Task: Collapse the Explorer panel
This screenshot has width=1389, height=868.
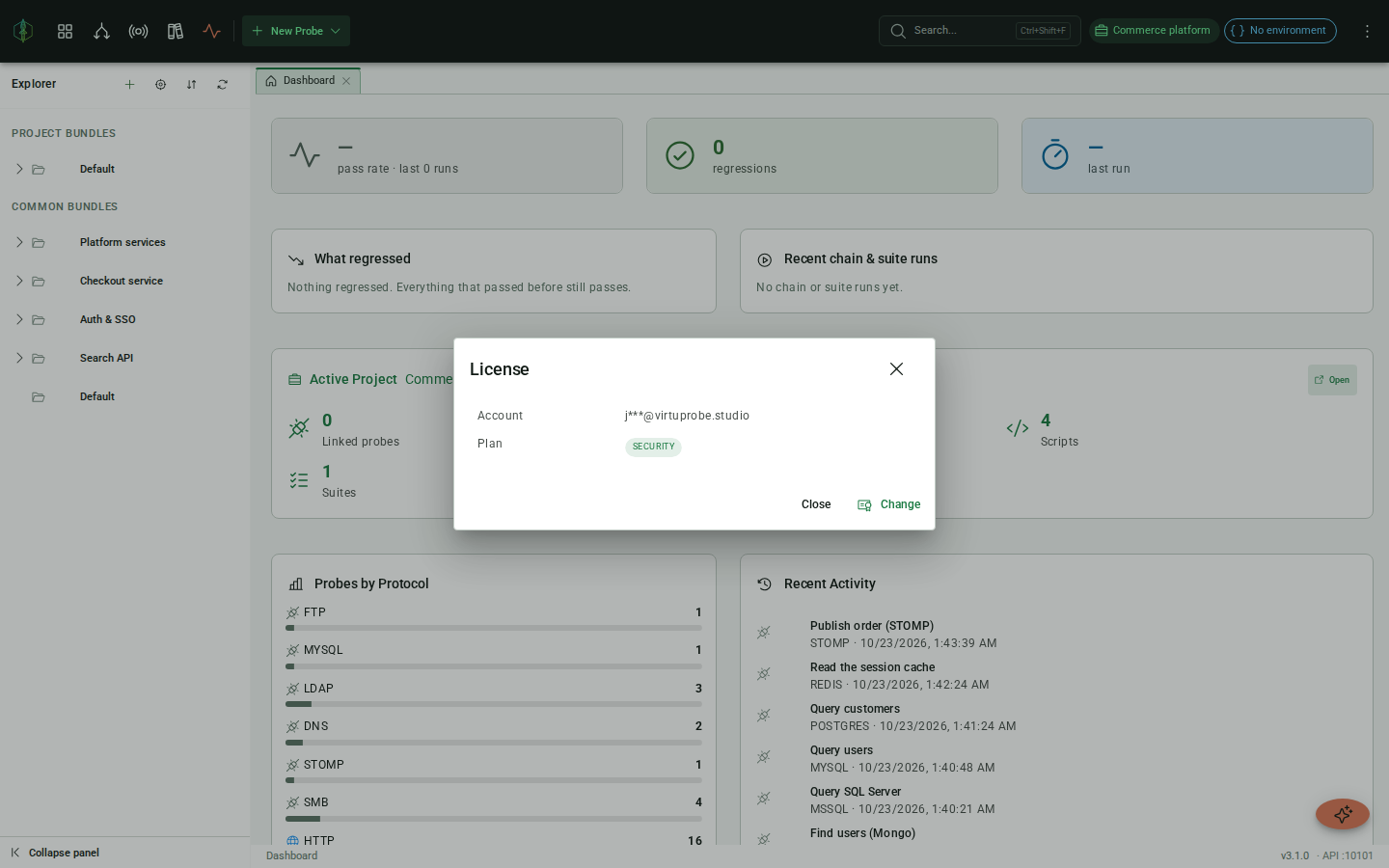Action: [x=55, y=853]
